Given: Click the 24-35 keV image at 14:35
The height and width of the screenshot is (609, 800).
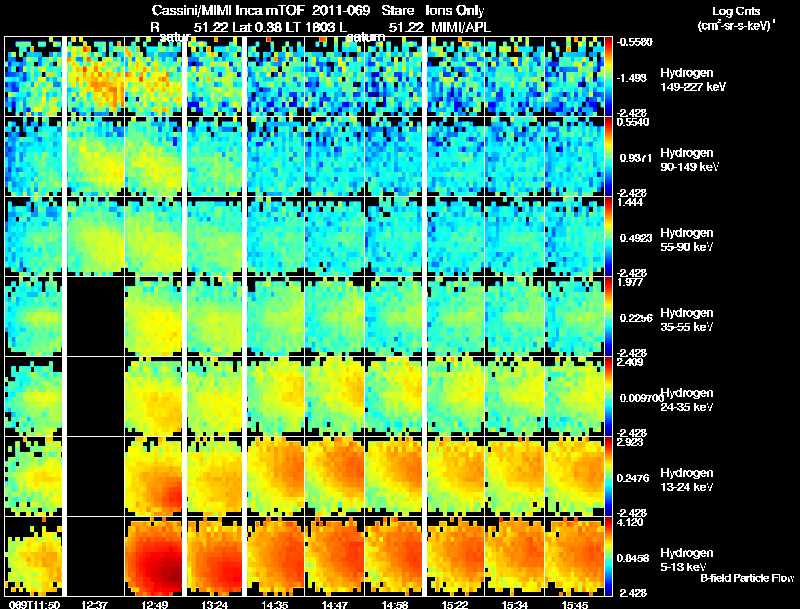Looking at the screenshot, I should coord(276,396).
